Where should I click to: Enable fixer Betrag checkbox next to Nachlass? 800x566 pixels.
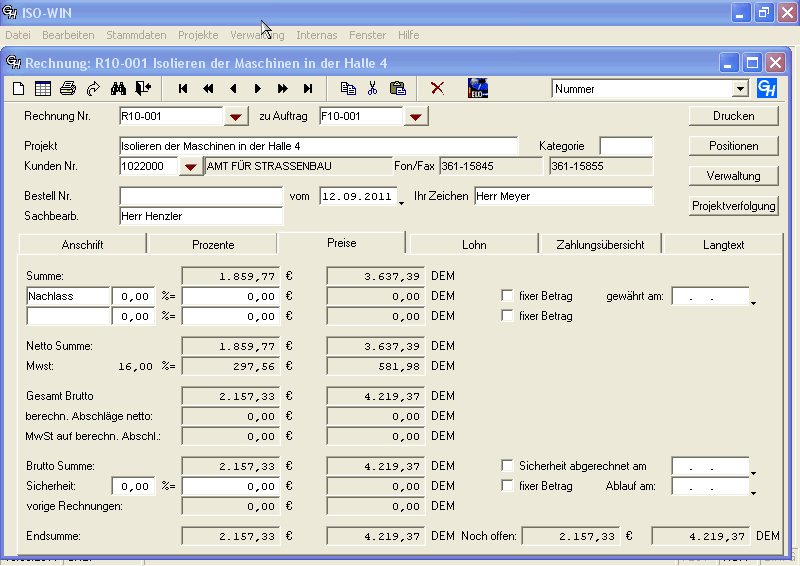pyautogui.click(x=507, y=296)
